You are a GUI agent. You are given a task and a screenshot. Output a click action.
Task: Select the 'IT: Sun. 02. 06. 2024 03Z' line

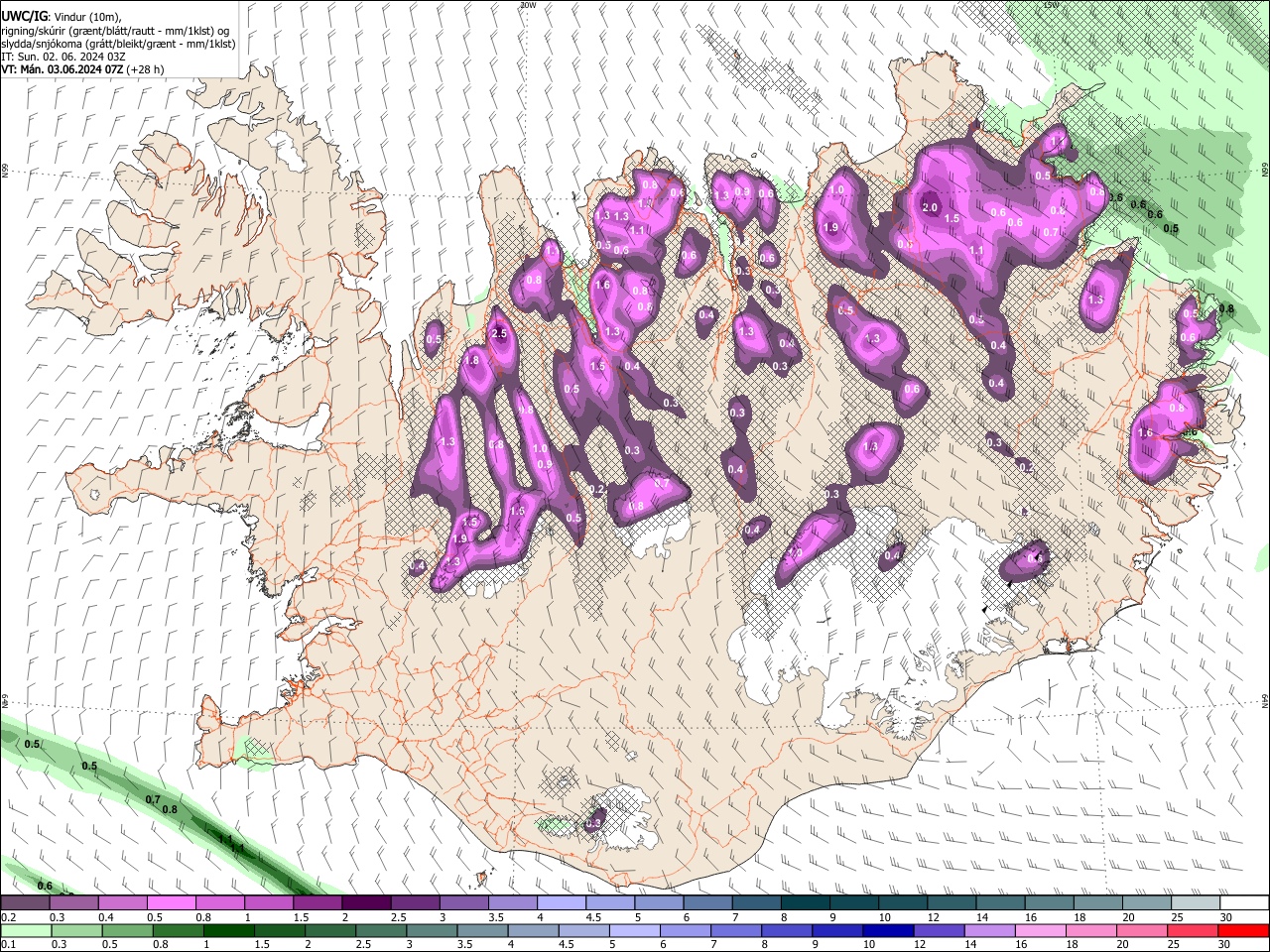point(63,57)
